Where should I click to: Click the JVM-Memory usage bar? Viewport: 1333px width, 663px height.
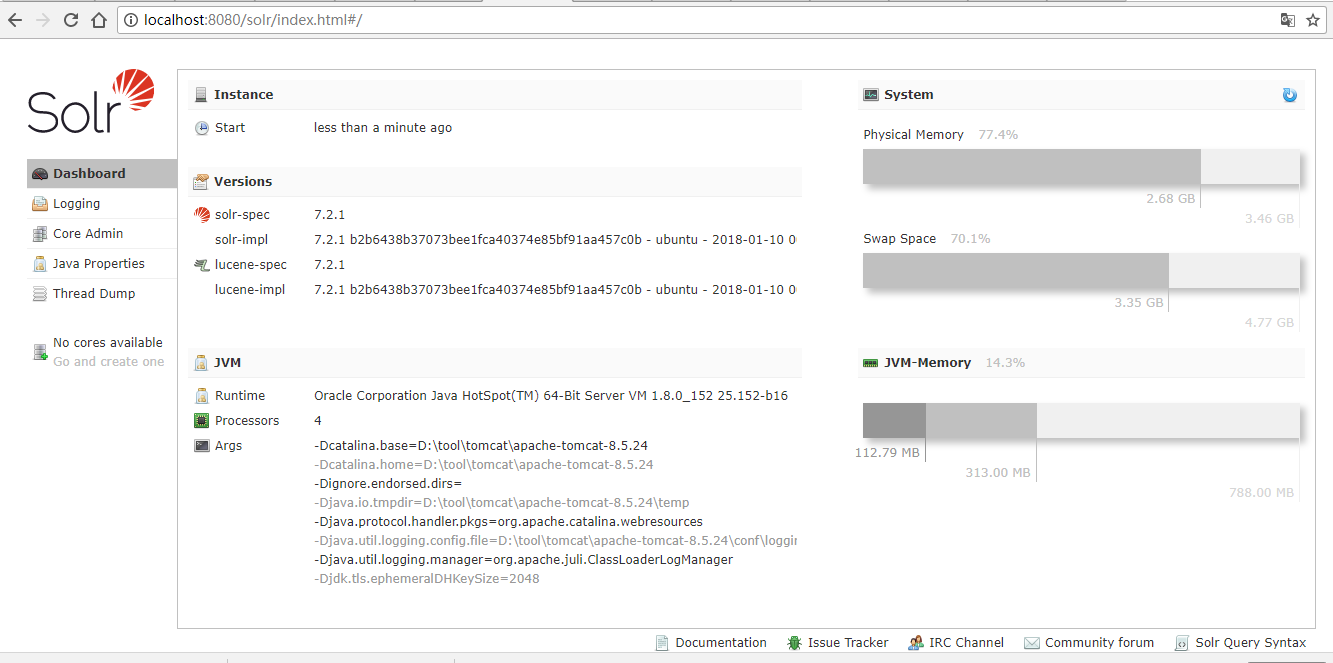click(x=1081, y=421)
